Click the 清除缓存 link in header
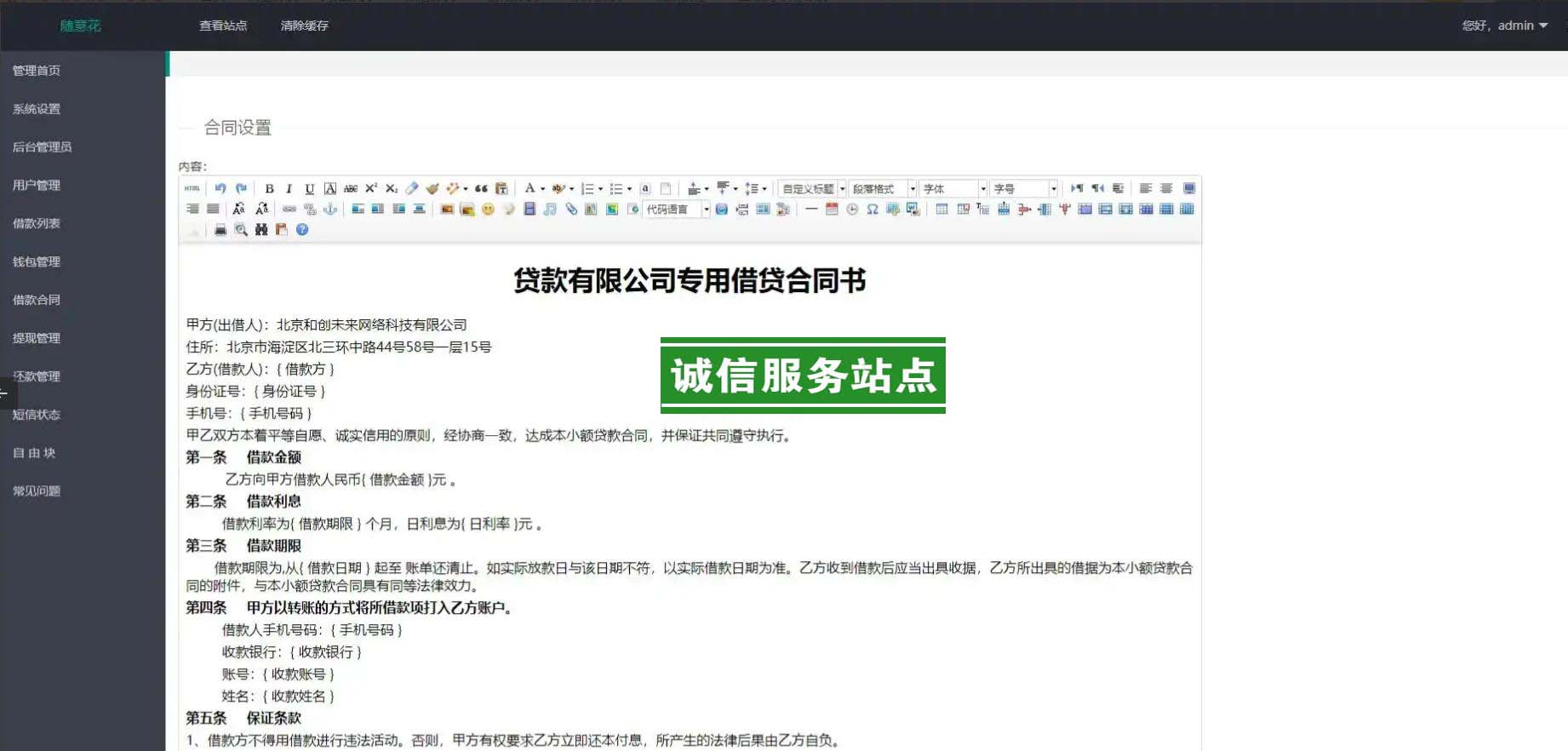This screenshot has width=1568, height=751. [x=305, y=26]
